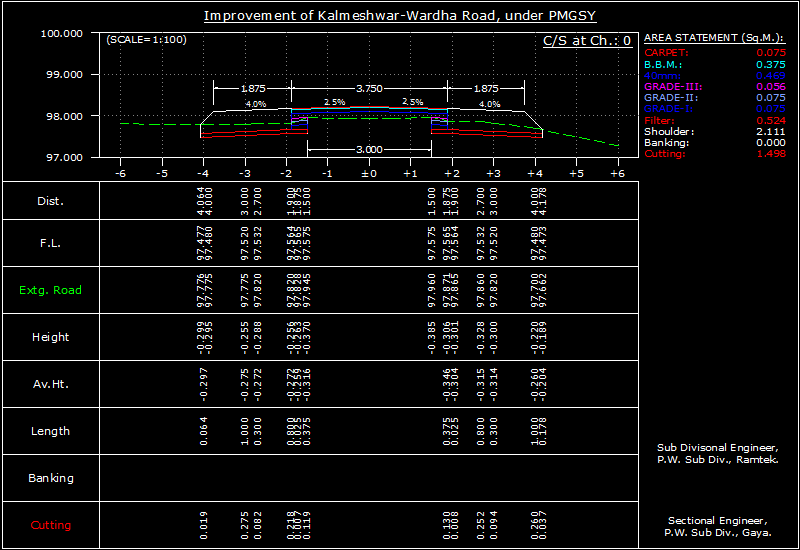Select the red 'Cutting' table row header

51,525
